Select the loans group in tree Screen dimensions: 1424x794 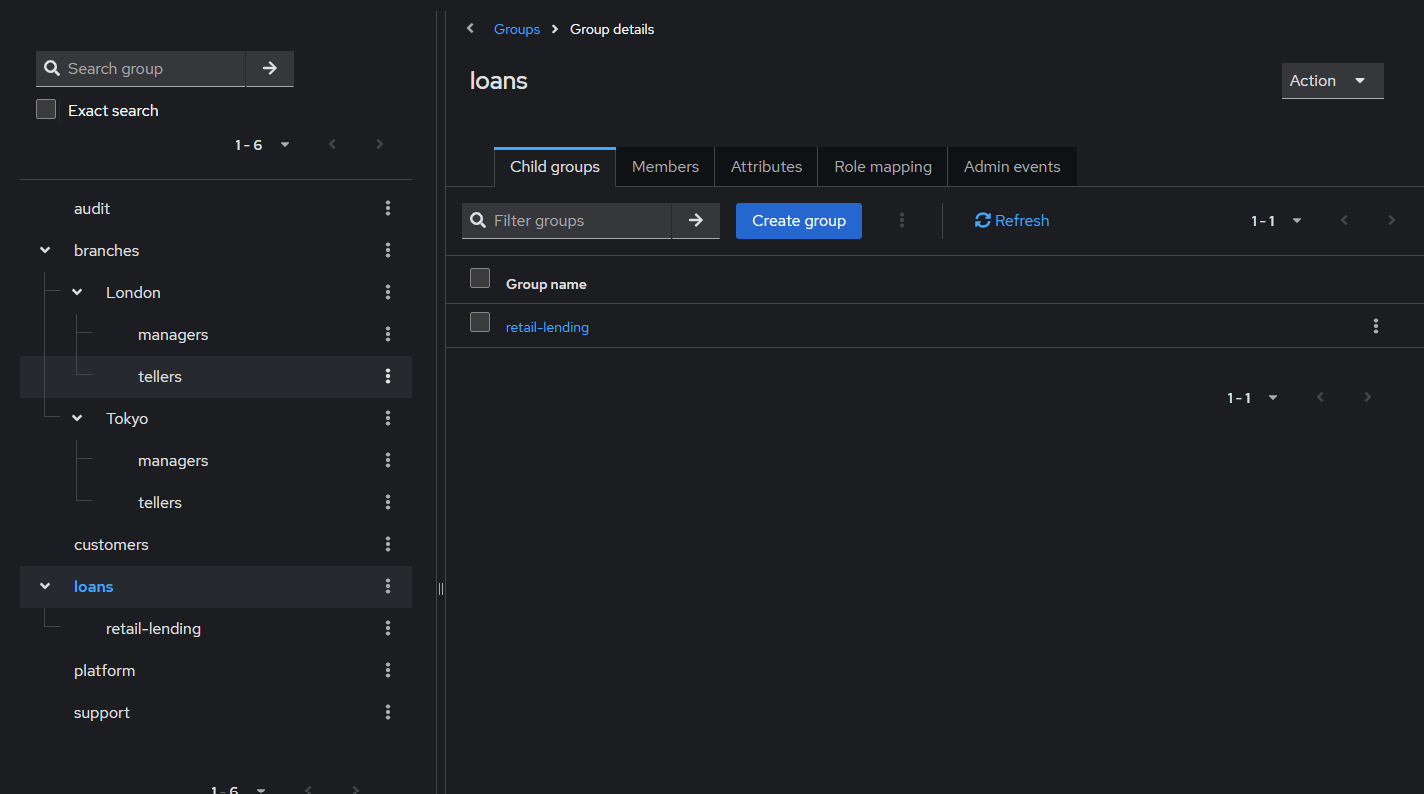tap(93, 586)
